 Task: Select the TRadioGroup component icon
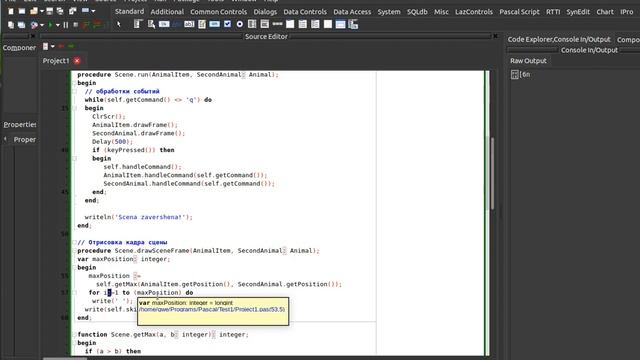(x=302, y=24)
